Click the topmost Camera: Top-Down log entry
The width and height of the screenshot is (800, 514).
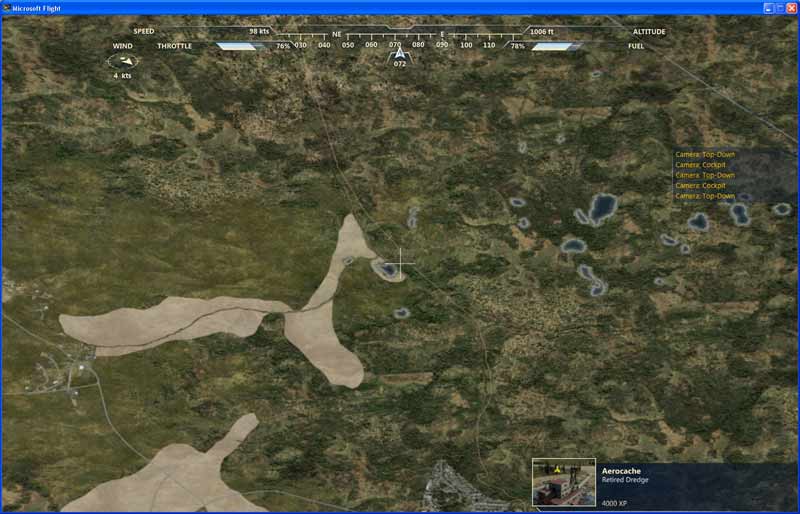(705, 154)
